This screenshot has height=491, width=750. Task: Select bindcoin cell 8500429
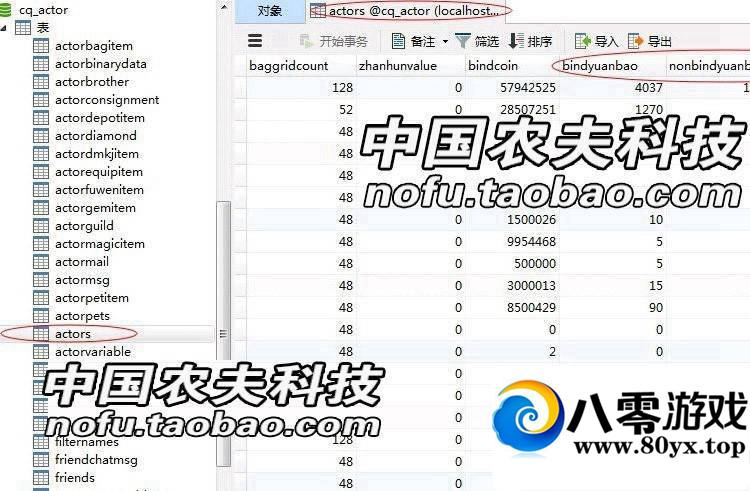(x=512, y=307)
